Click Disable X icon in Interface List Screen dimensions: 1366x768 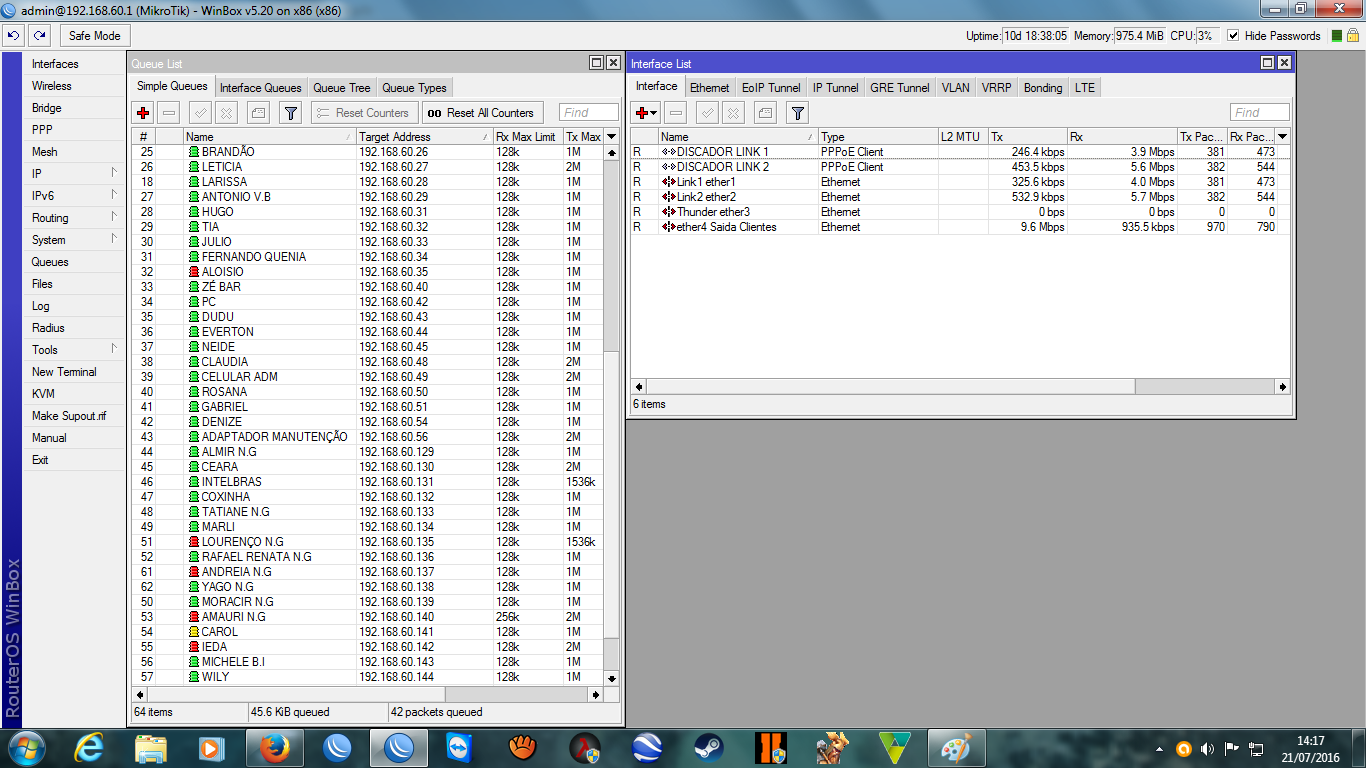tap(734, 113)
